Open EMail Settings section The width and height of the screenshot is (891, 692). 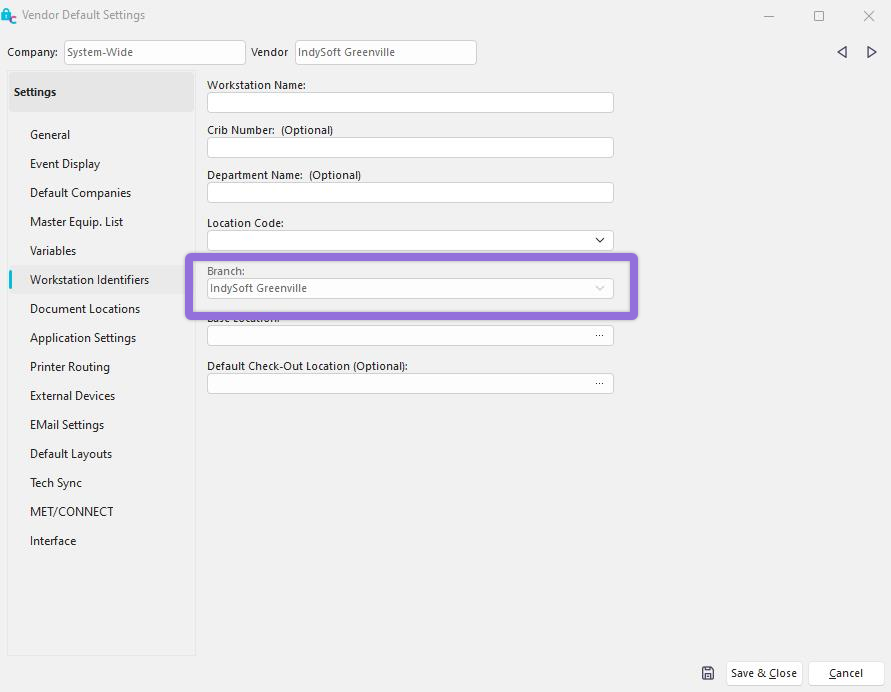pos(67,425)
